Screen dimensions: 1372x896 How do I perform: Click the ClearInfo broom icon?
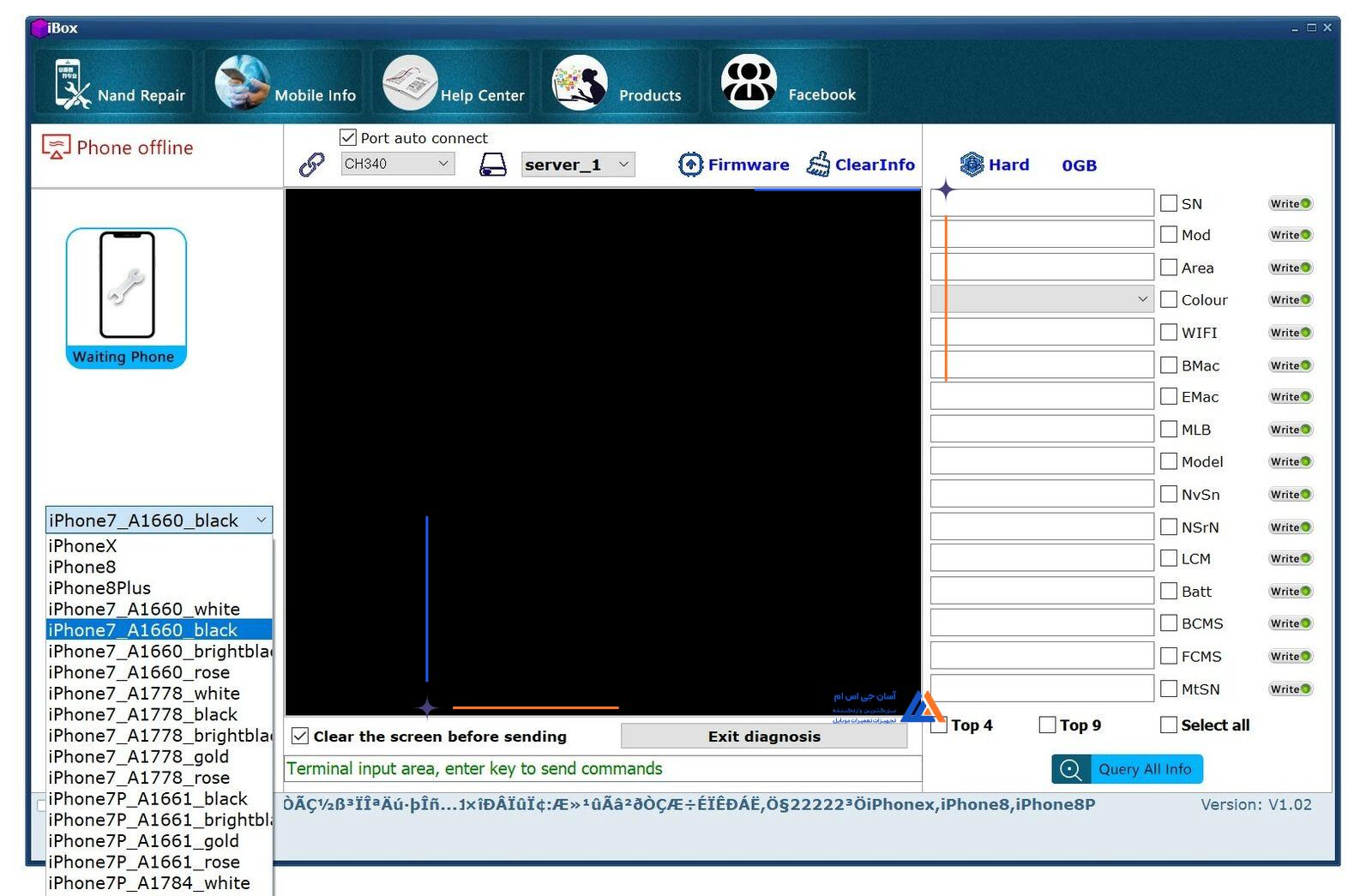point(818,165)
